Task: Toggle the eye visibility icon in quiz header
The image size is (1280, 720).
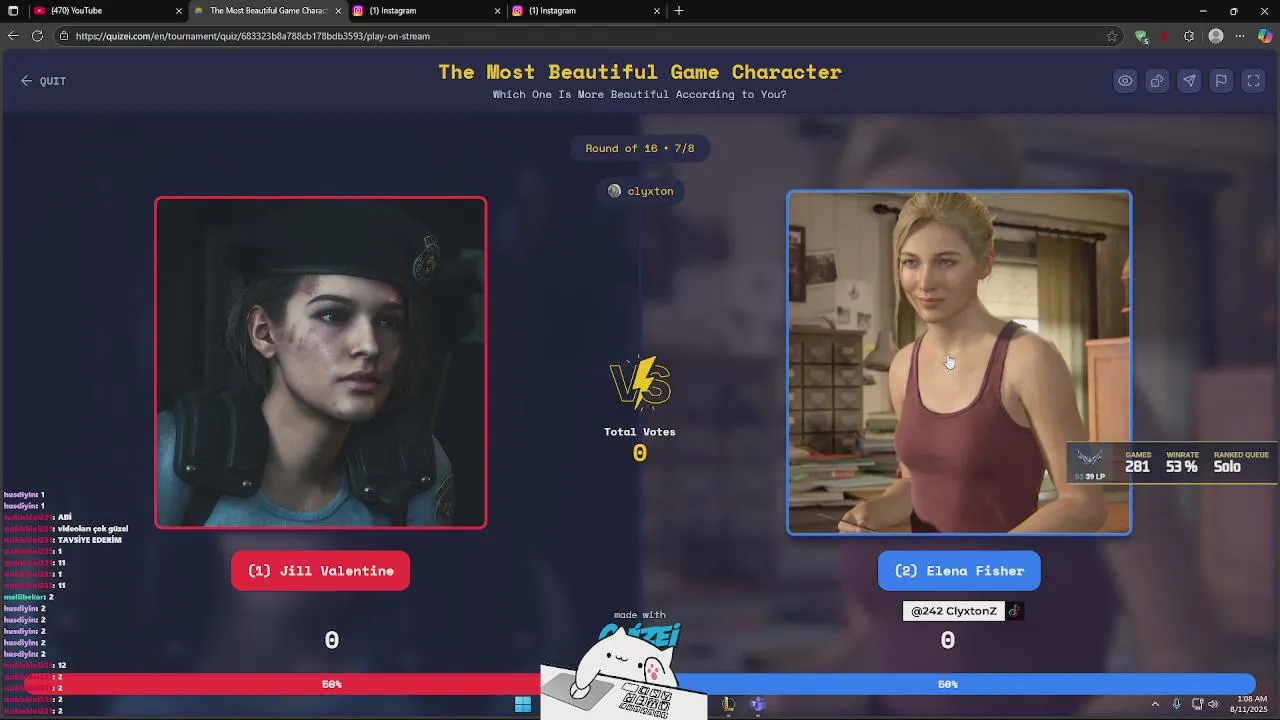Action: 1125,81
